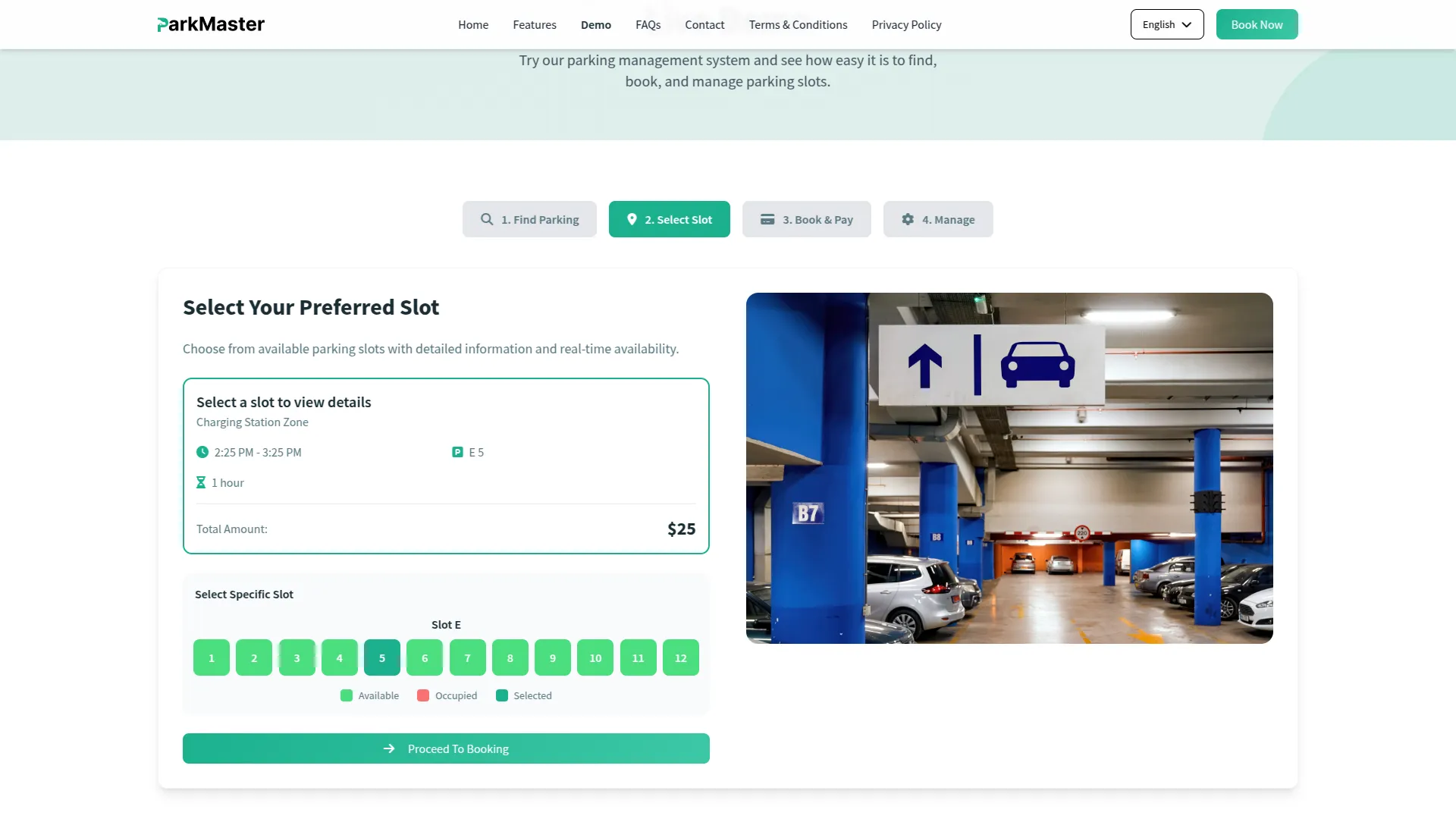Click the clock icon beside 2:25 PM

(202, 452)
